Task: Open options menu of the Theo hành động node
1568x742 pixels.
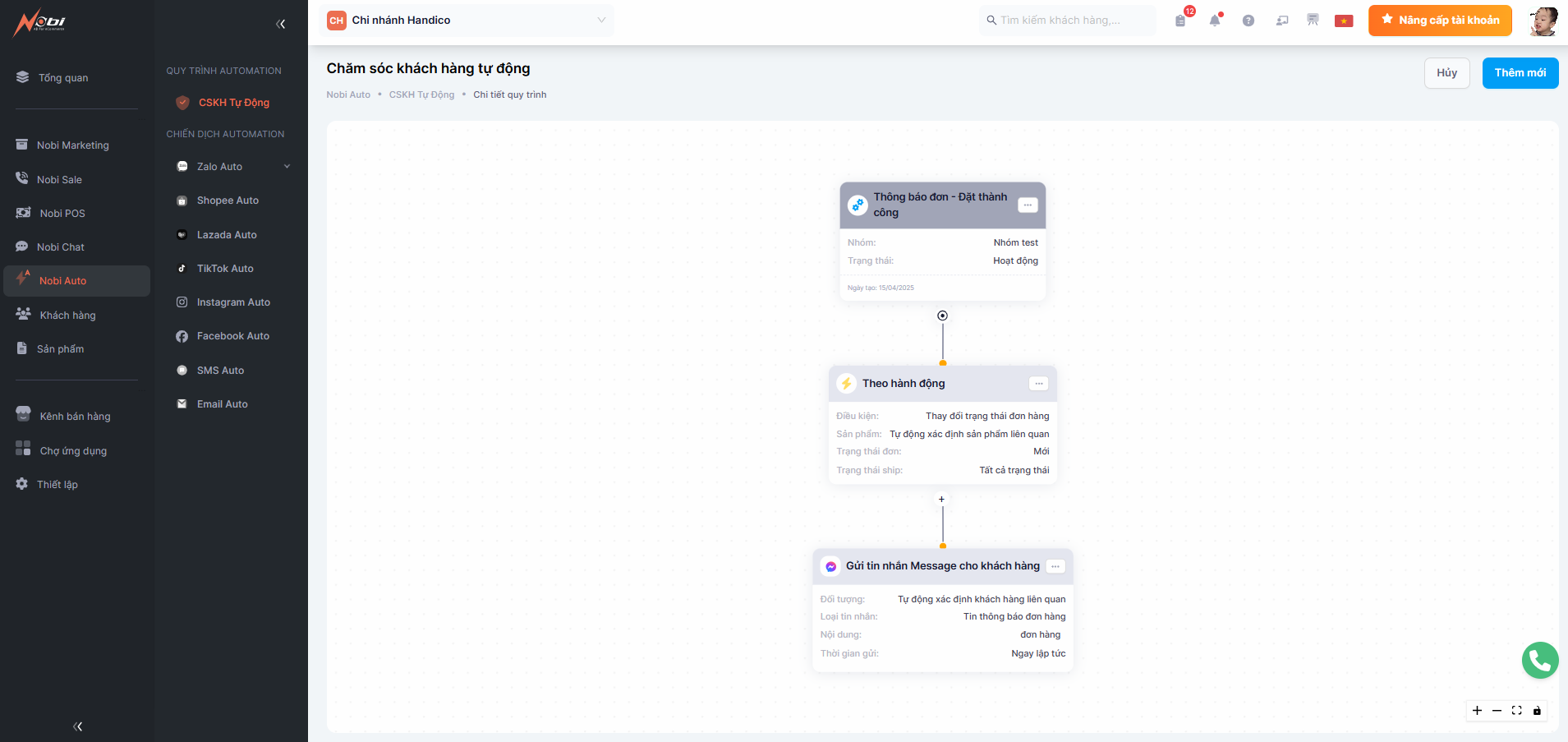Action: [1038, 384]
